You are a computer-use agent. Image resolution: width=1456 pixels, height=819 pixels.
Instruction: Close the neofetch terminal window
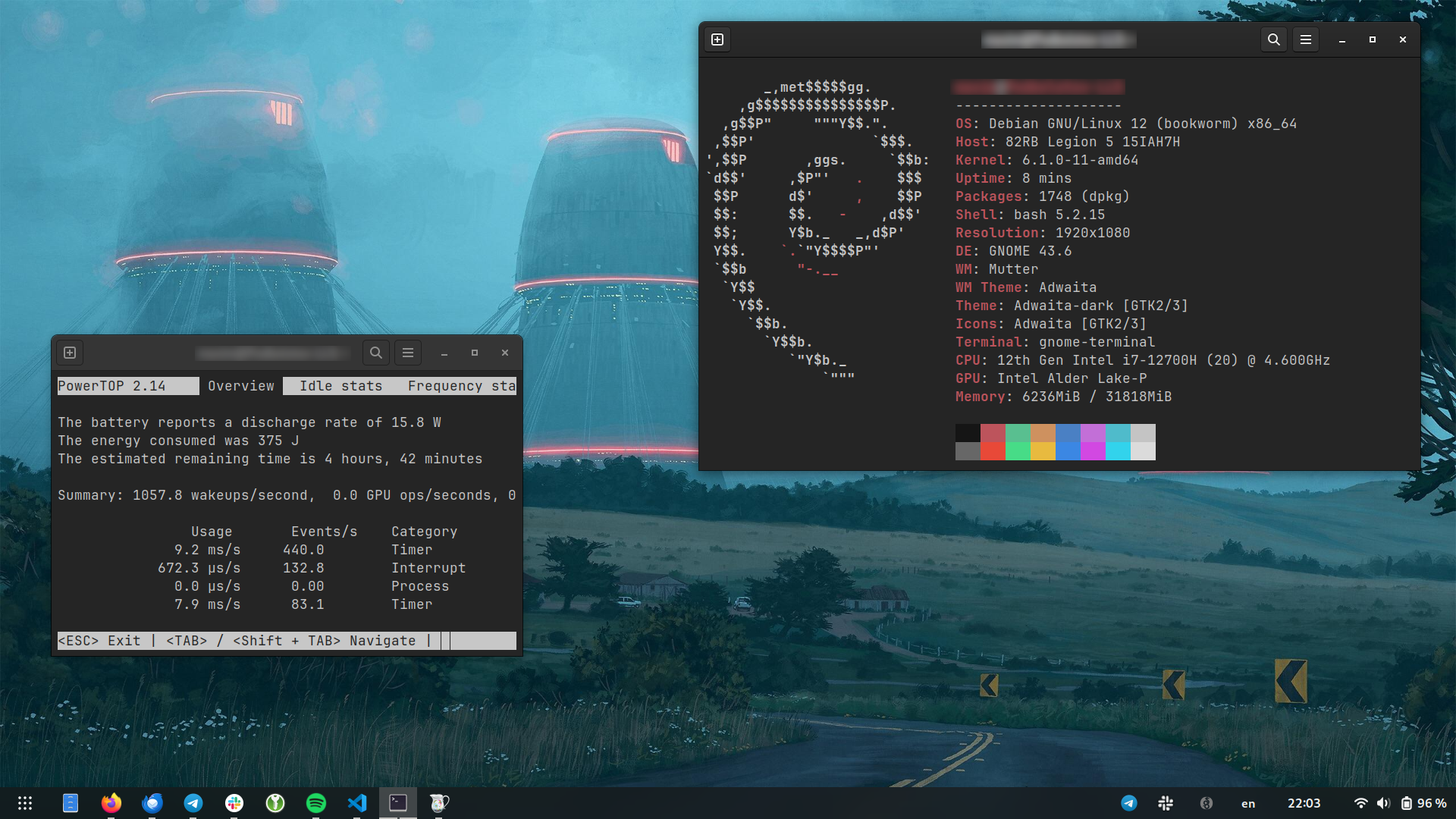1403,39
